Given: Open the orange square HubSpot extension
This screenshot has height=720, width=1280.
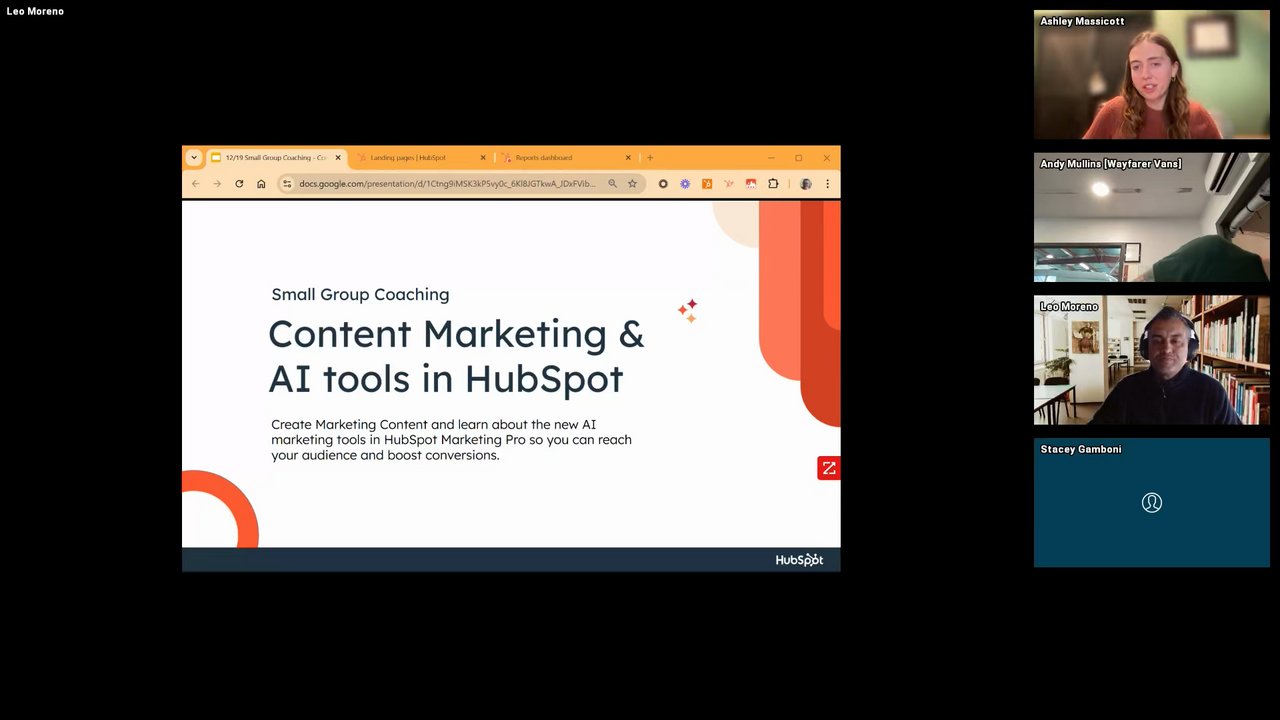Looking at the screenshot, I should click(707, 184).
